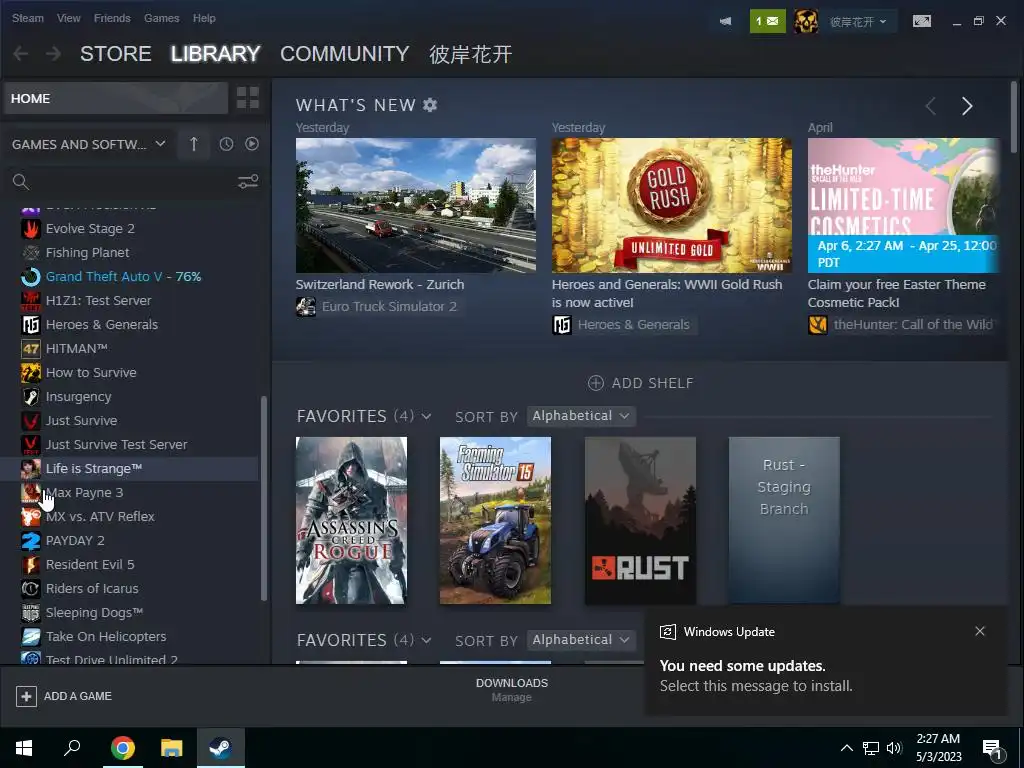The image size is (1024, 768).
Task: Open the Friends menu
Action: click(x=112, y=18)
